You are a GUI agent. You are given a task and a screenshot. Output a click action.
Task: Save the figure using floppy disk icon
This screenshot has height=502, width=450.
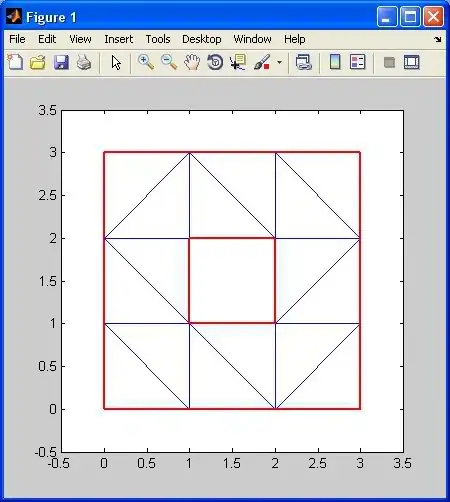(61, 62)
